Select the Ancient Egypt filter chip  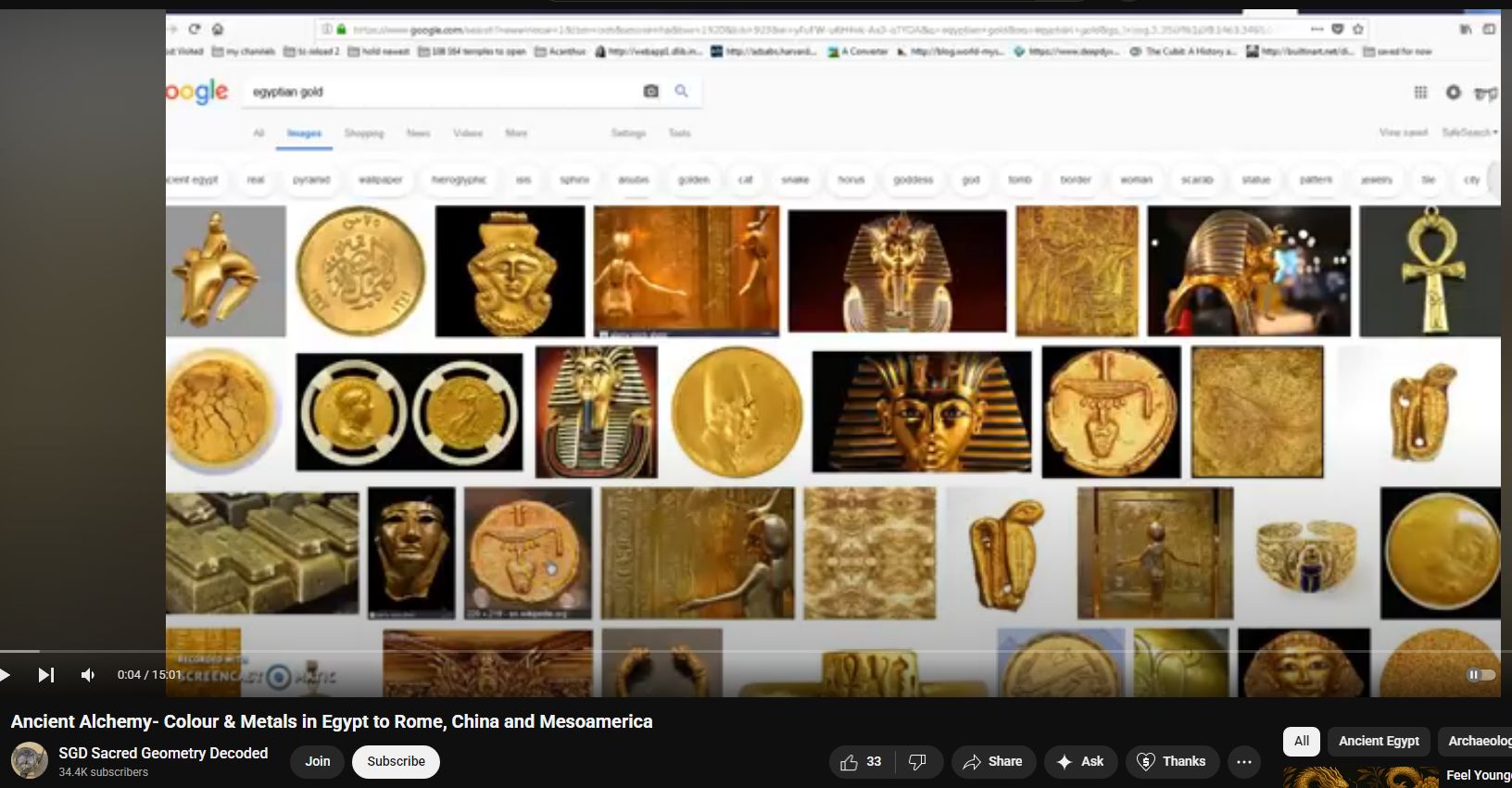(1378, 741)
